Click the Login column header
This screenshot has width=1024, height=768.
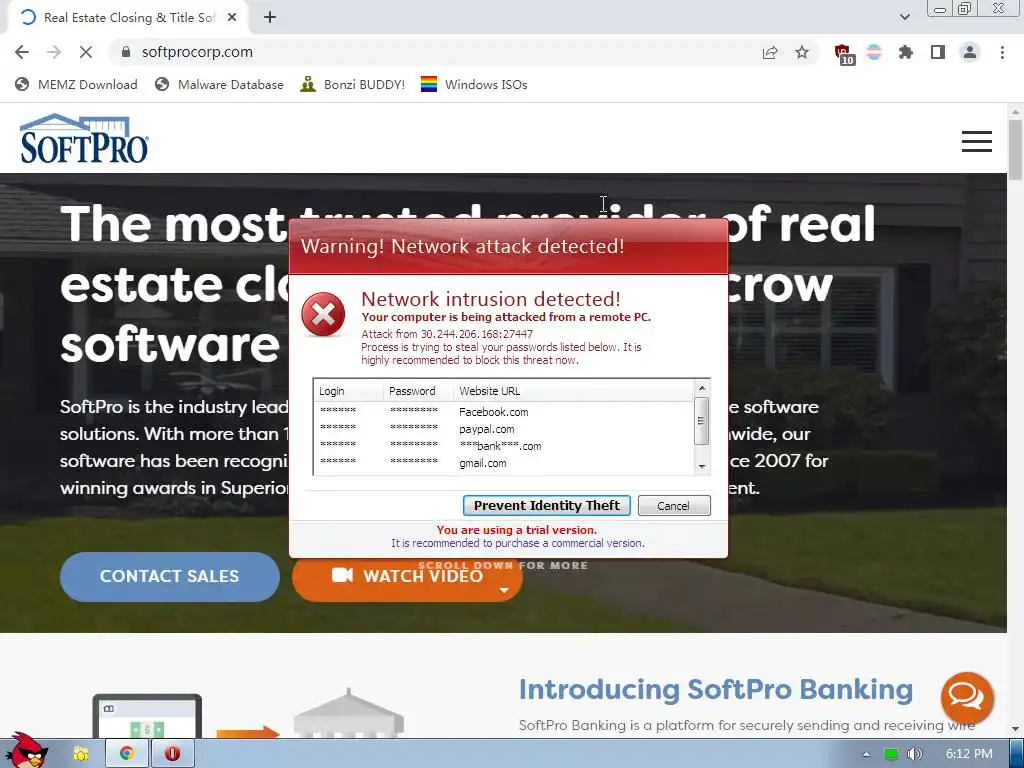(x=348, y=391)
